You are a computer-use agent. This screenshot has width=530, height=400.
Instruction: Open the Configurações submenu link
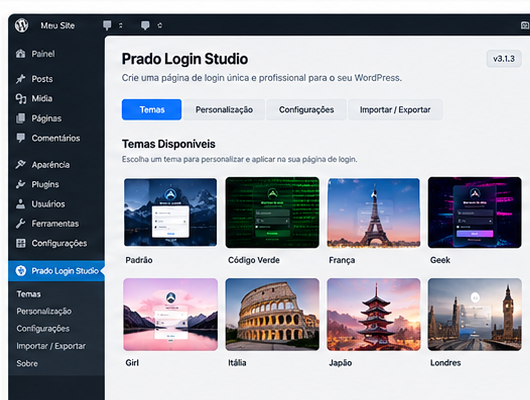[x=43, y=329]
